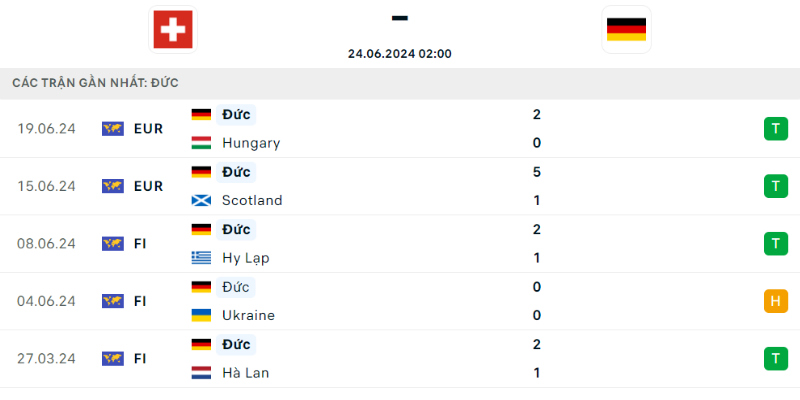Click the Scotland flag icon

coord(201,201)
